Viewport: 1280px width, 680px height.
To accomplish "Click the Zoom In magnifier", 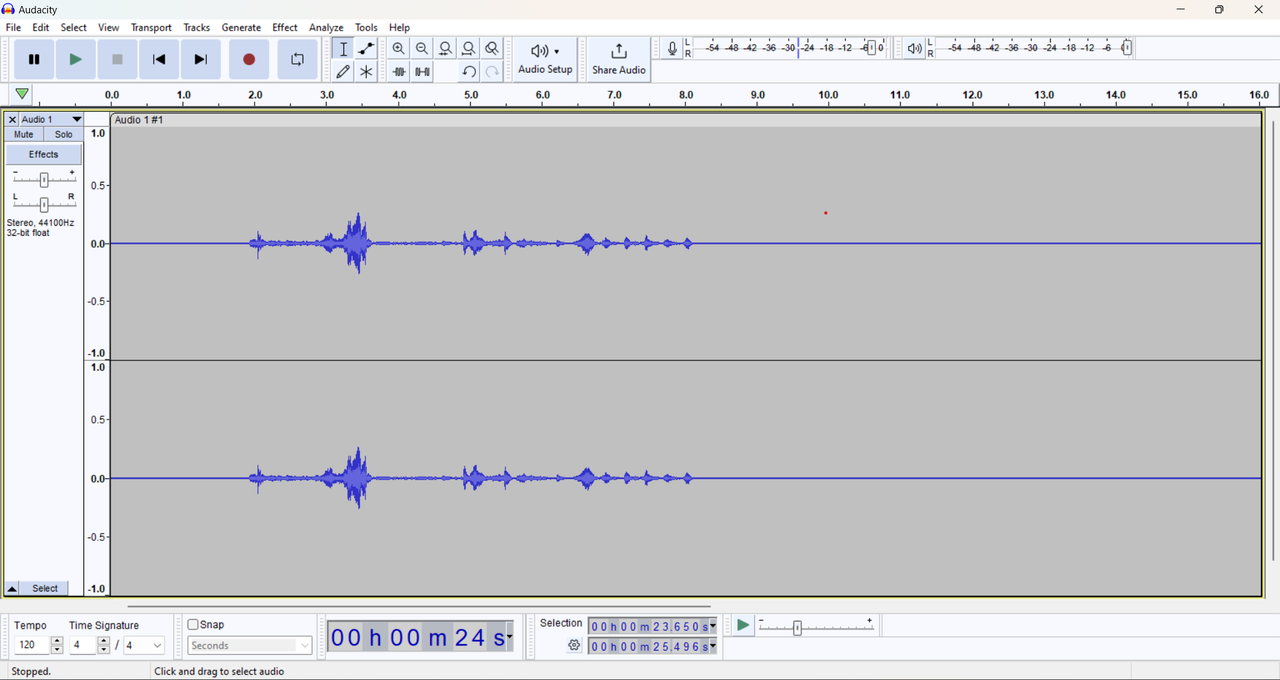I will [399, 49].
